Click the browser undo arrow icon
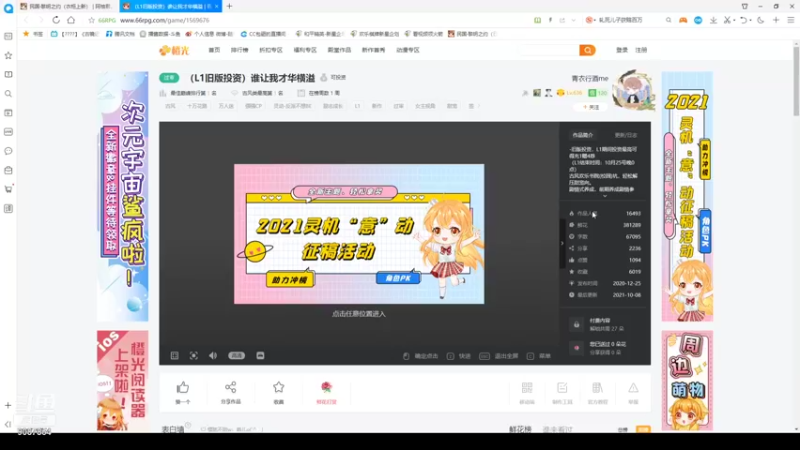Image resolution: width=800 pixels, height=450 pixels. point(743,20)
